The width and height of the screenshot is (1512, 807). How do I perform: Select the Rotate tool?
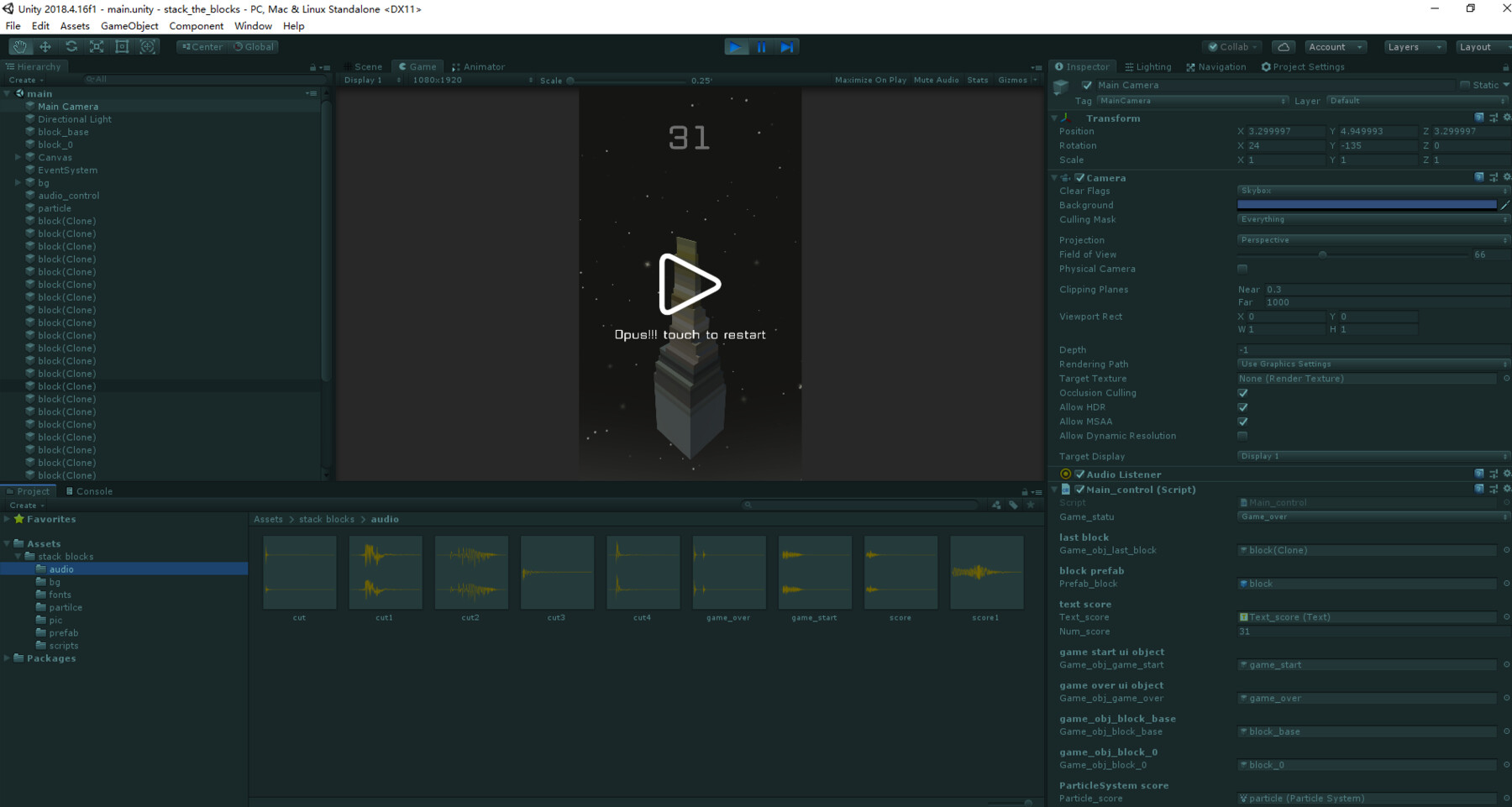tap(71, 46)
